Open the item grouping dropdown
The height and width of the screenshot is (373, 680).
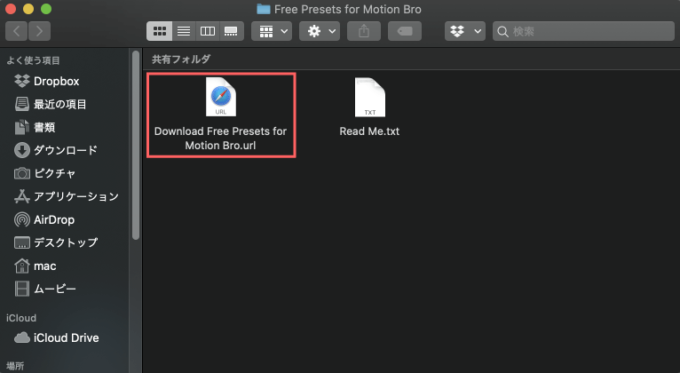click(x=271, y=31)
